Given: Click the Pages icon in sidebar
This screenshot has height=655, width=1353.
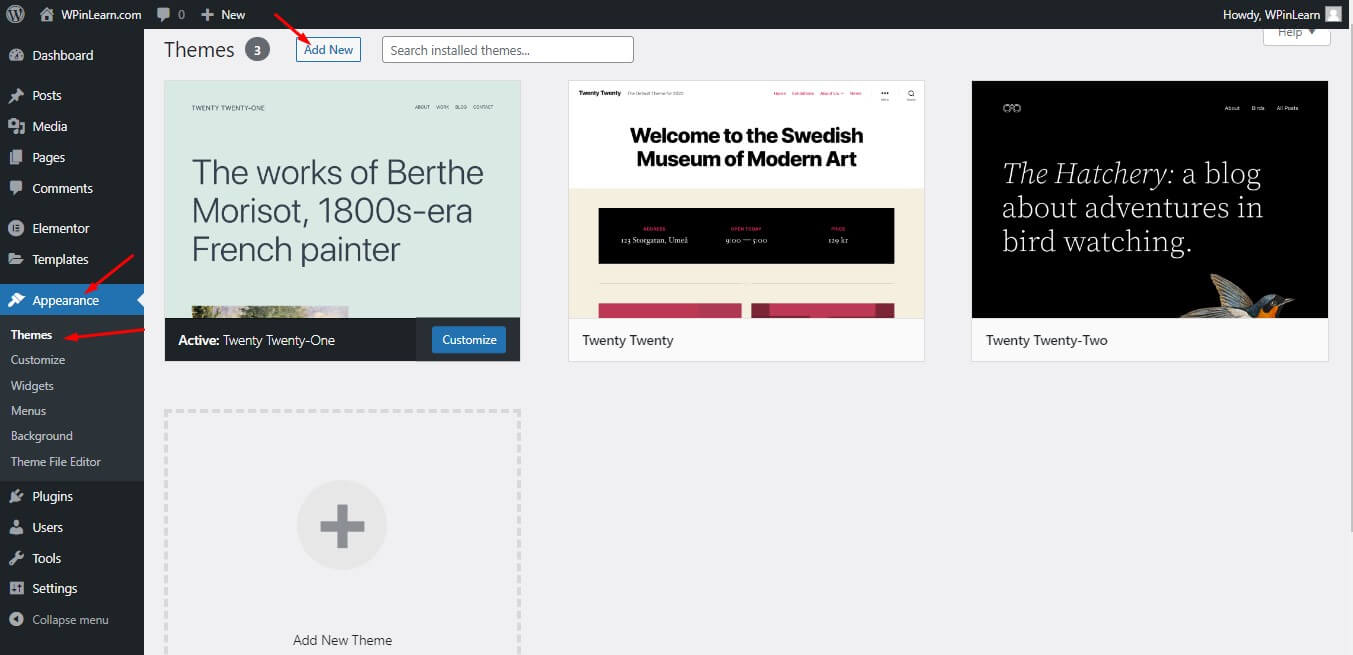Looking at the screenshot, I should coord(16,157).
